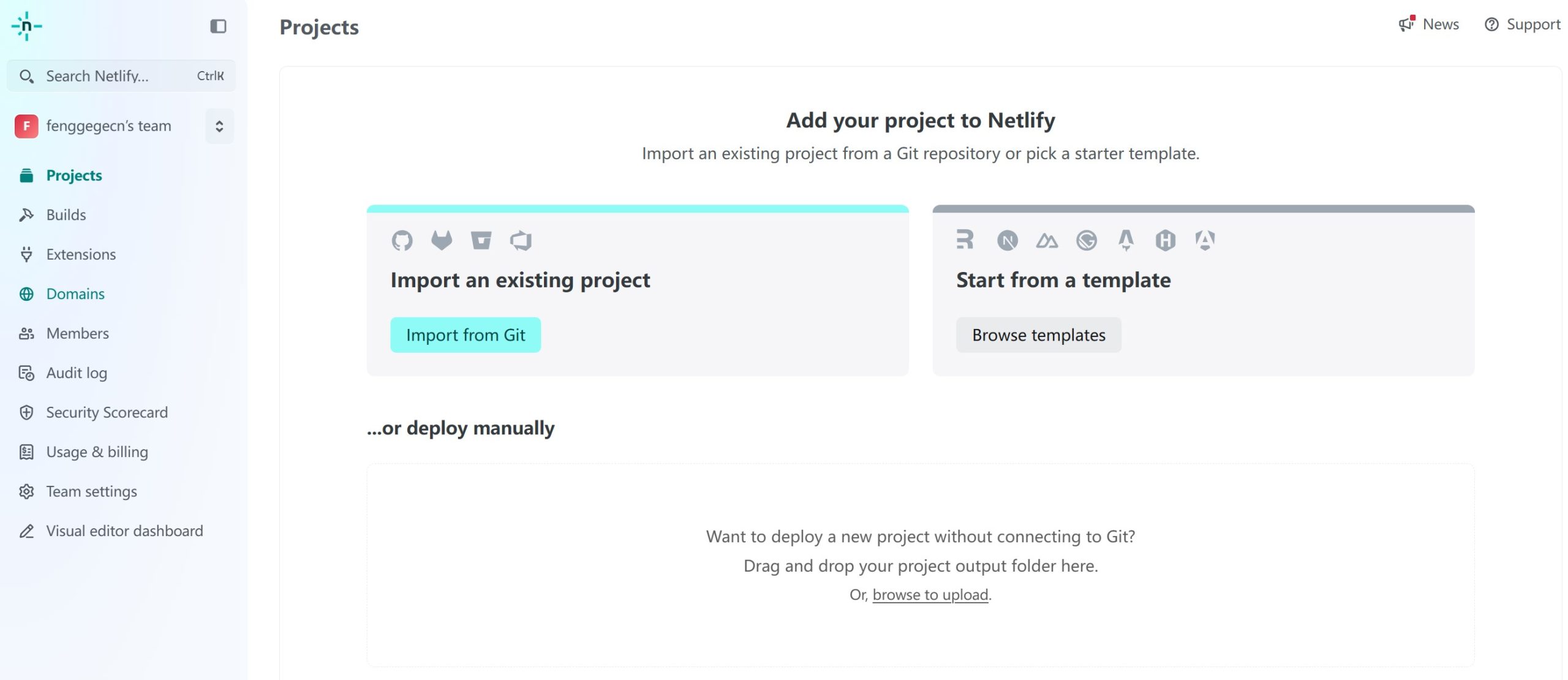1568x680 pixels.
Task: Switch to the Extensions section
Action: pos(81,254)
